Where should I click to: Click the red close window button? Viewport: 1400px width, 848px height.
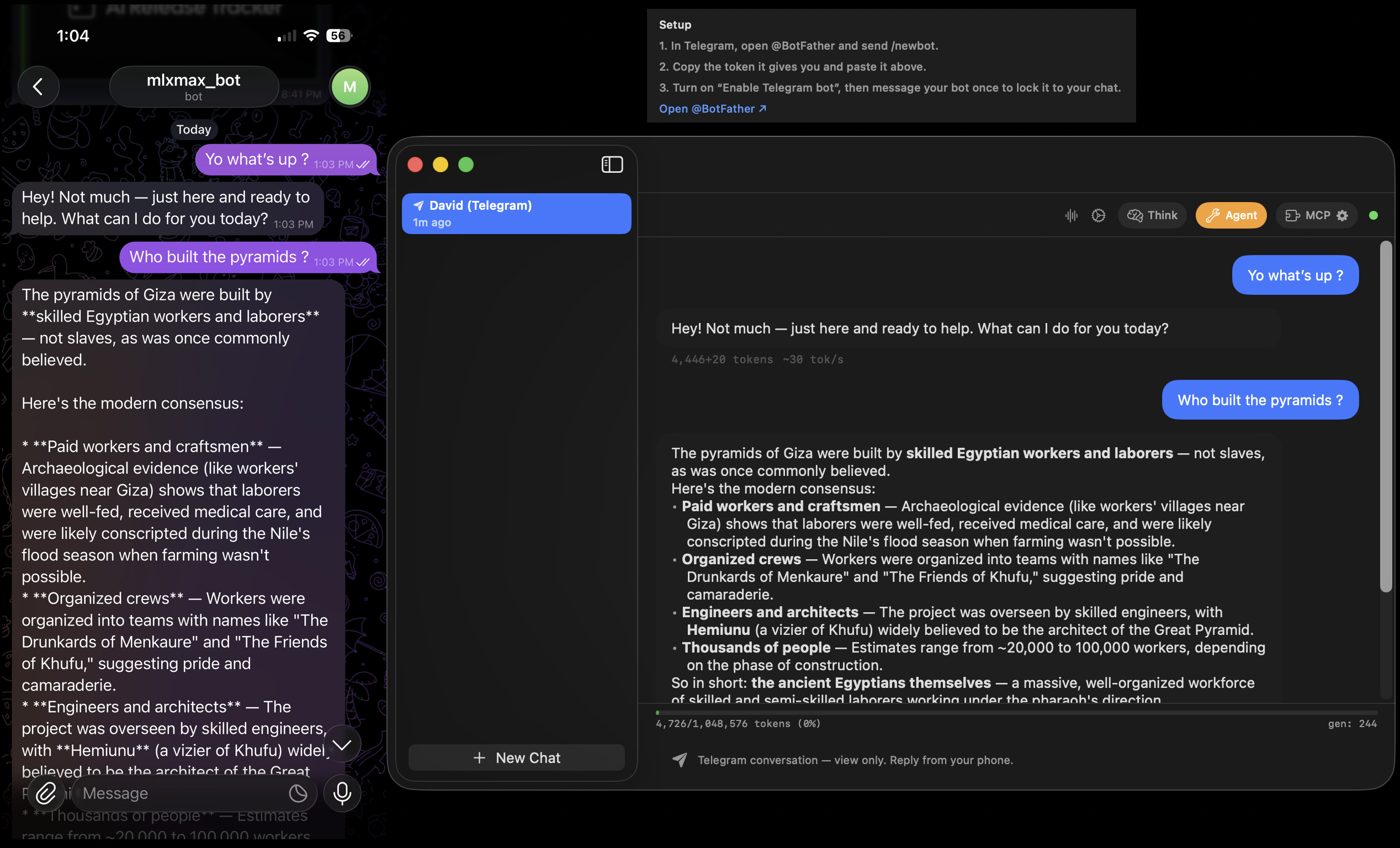pyautogui.click(x=415, y=165)
